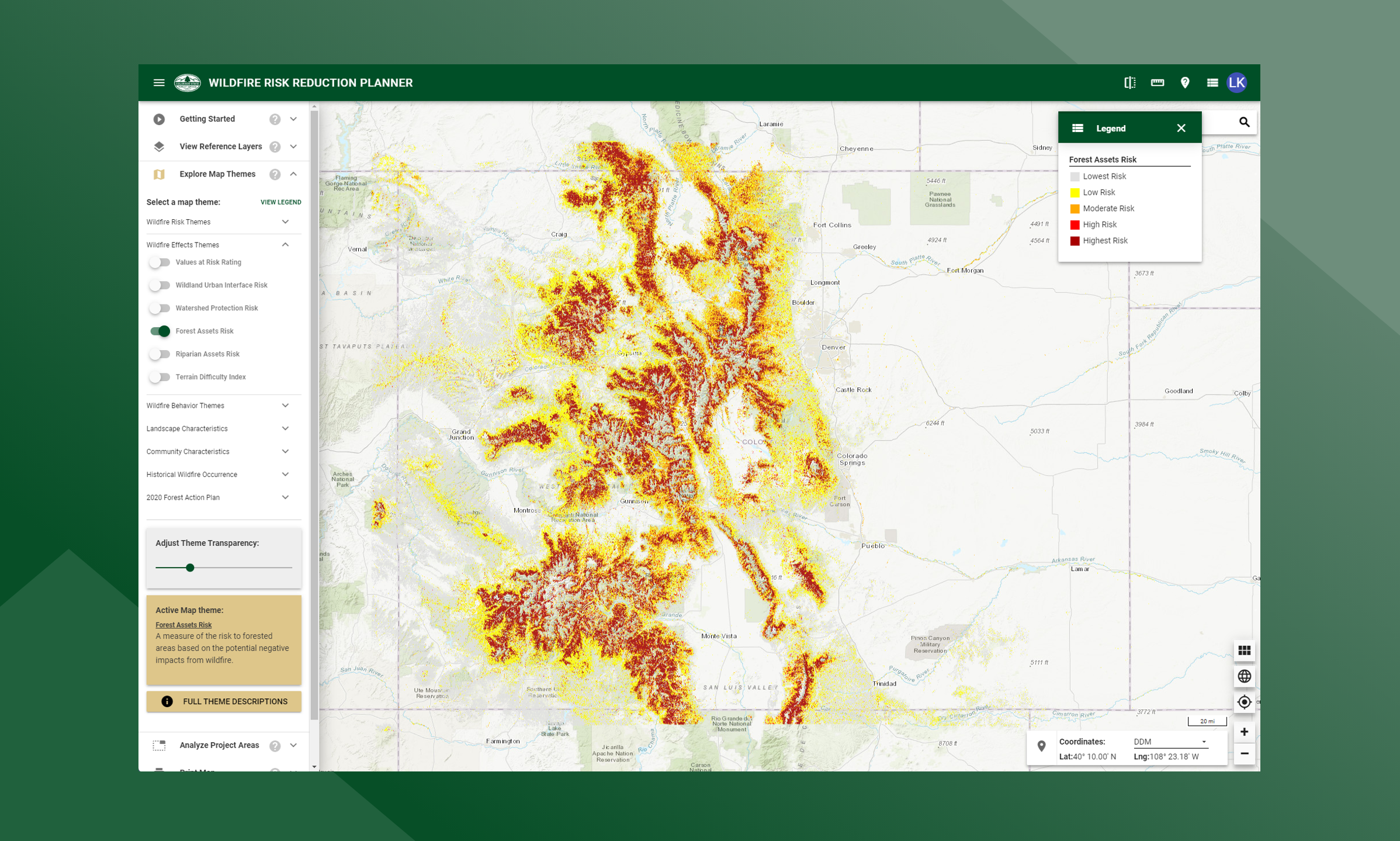Viewport: 1400px width, 841px height.
Task: Click the Colorado State Forest Service logo
Action: click(x=188, y=83)
